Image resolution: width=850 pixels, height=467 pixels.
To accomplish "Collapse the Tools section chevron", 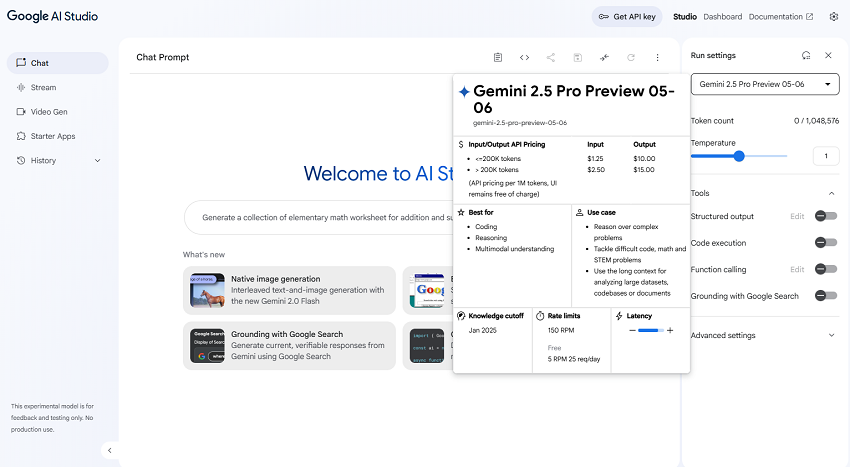I will click(832, 193).
